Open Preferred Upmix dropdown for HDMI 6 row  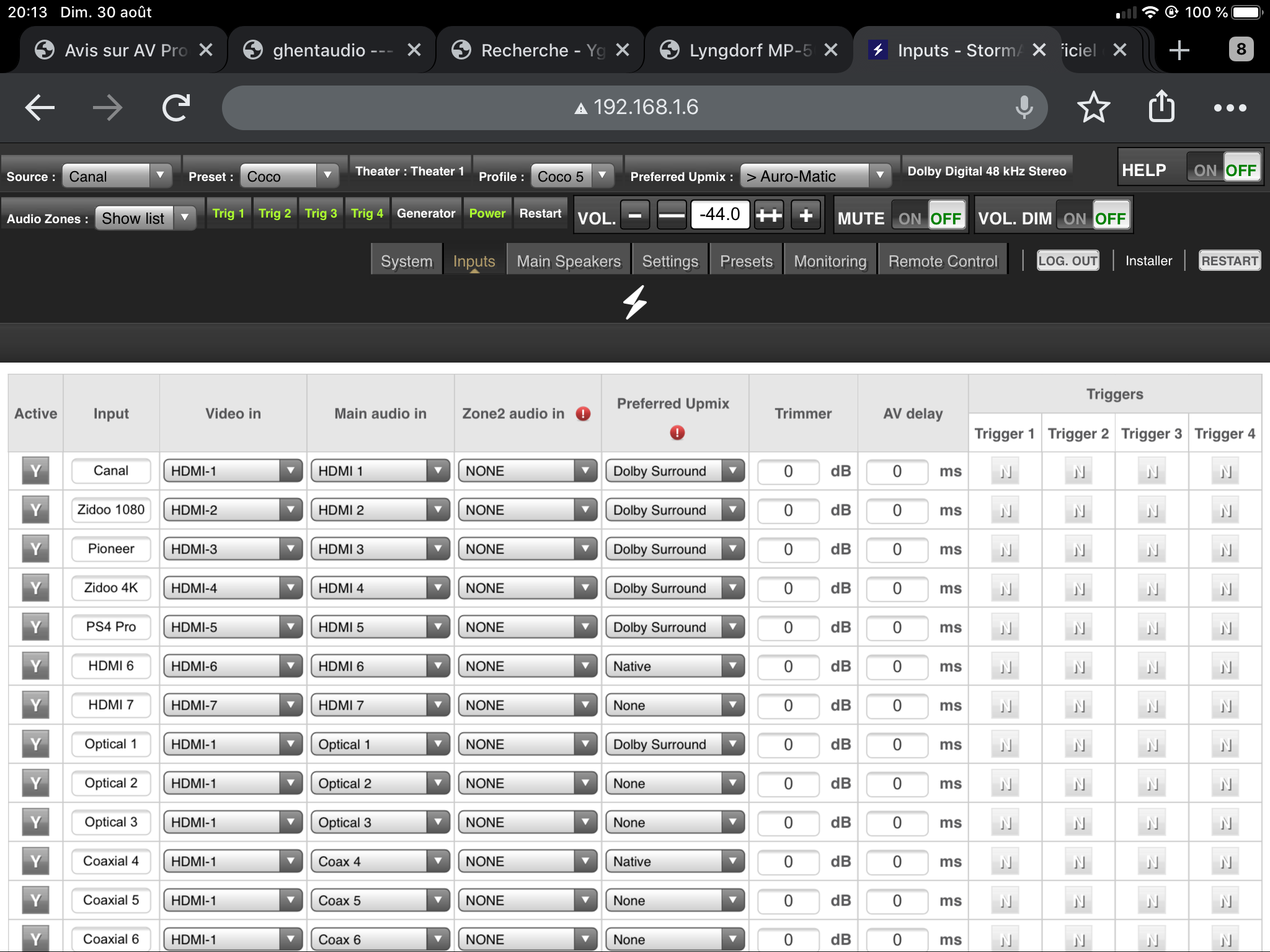point(675,666)
